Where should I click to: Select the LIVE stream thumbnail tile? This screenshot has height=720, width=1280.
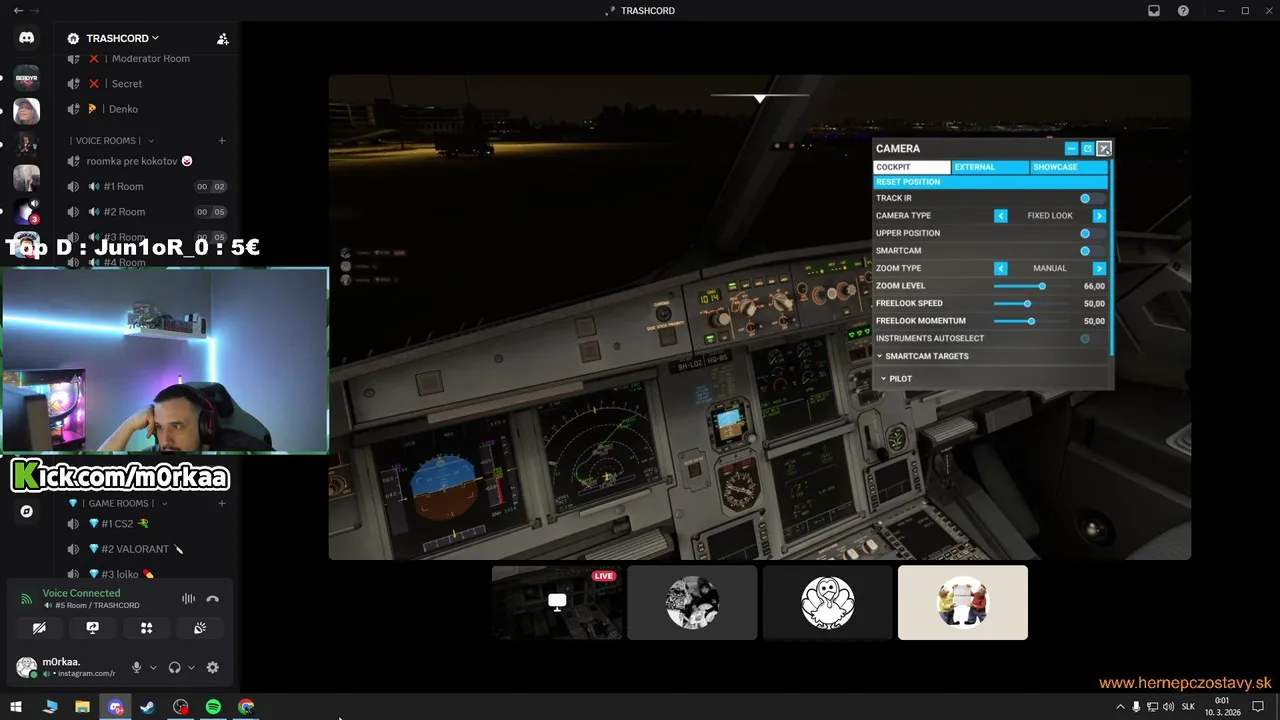pyautogui.click(x=557, y=602)
